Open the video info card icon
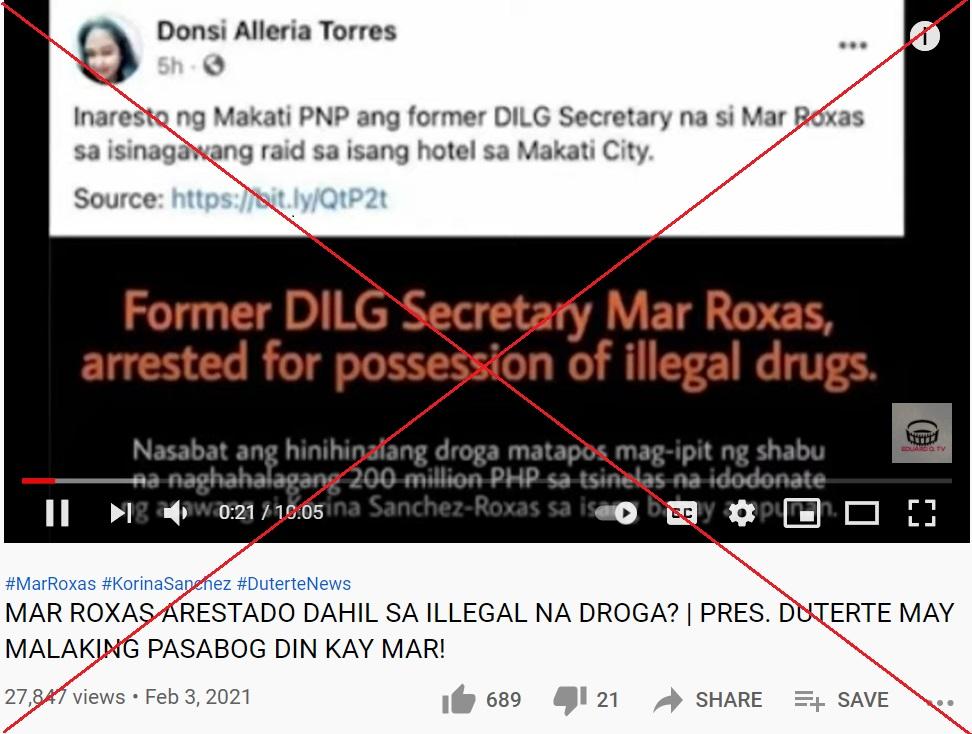This screenshot has height=734, width=972. click(924, 37)
